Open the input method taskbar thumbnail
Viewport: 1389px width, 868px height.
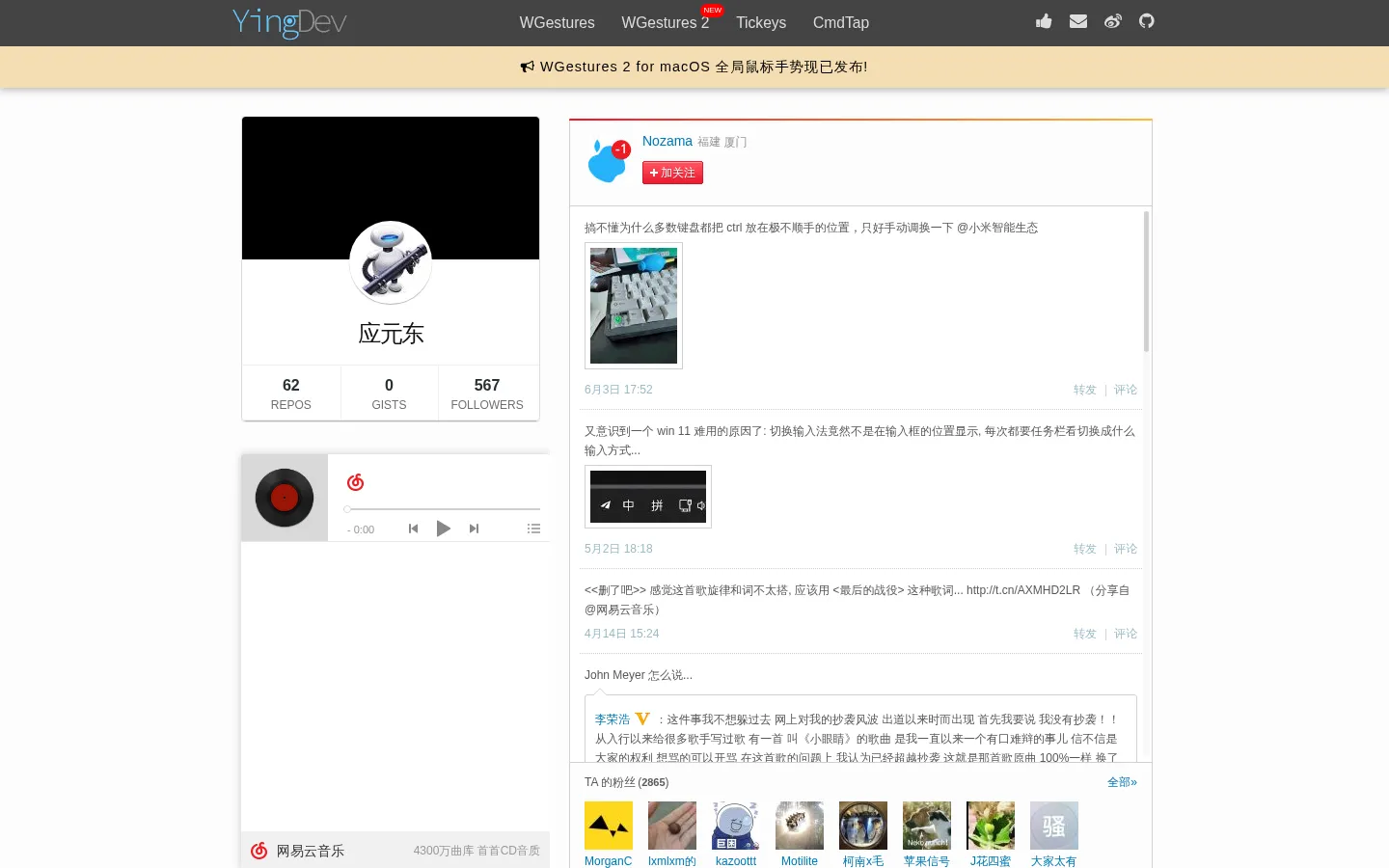click(x=648, y=497)
